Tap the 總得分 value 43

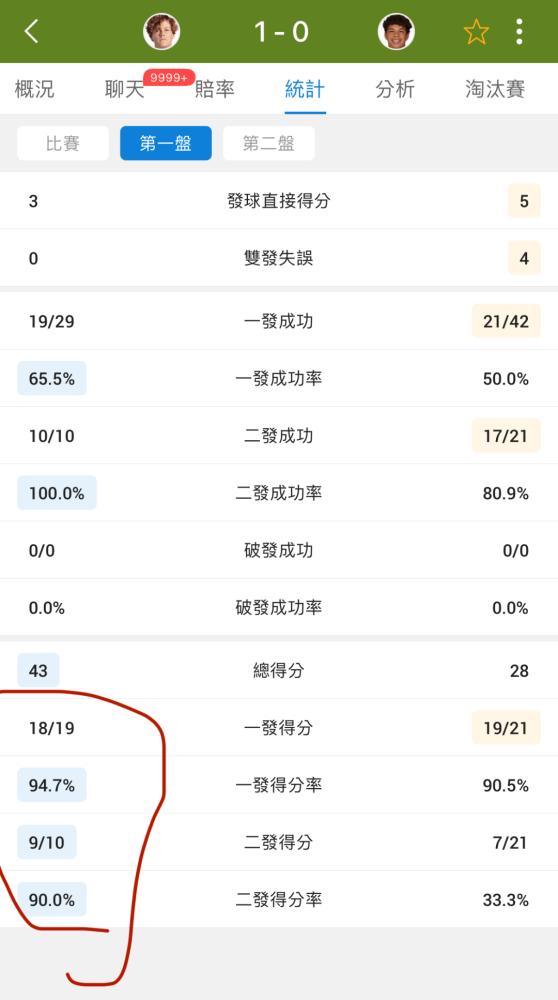[x=38, y=670]
